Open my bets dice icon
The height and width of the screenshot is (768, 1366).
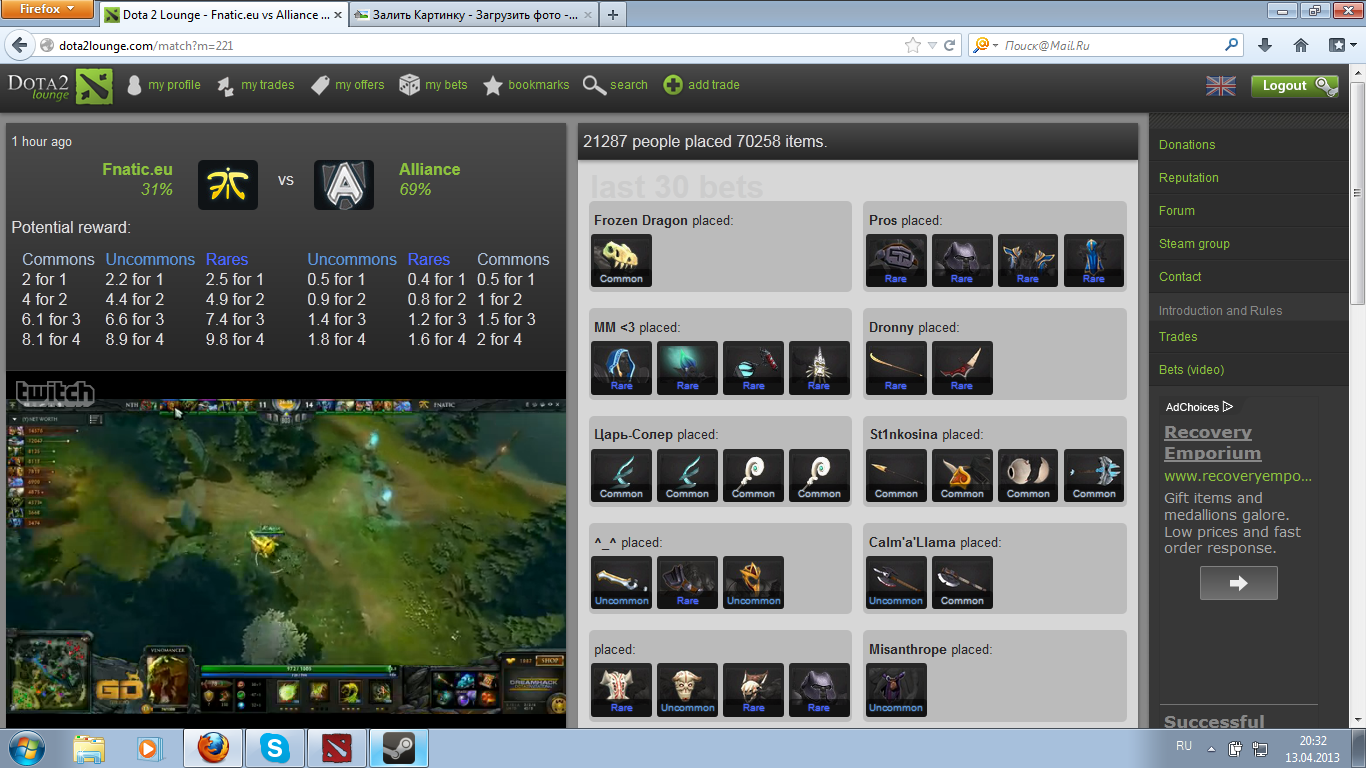[409, 85]
